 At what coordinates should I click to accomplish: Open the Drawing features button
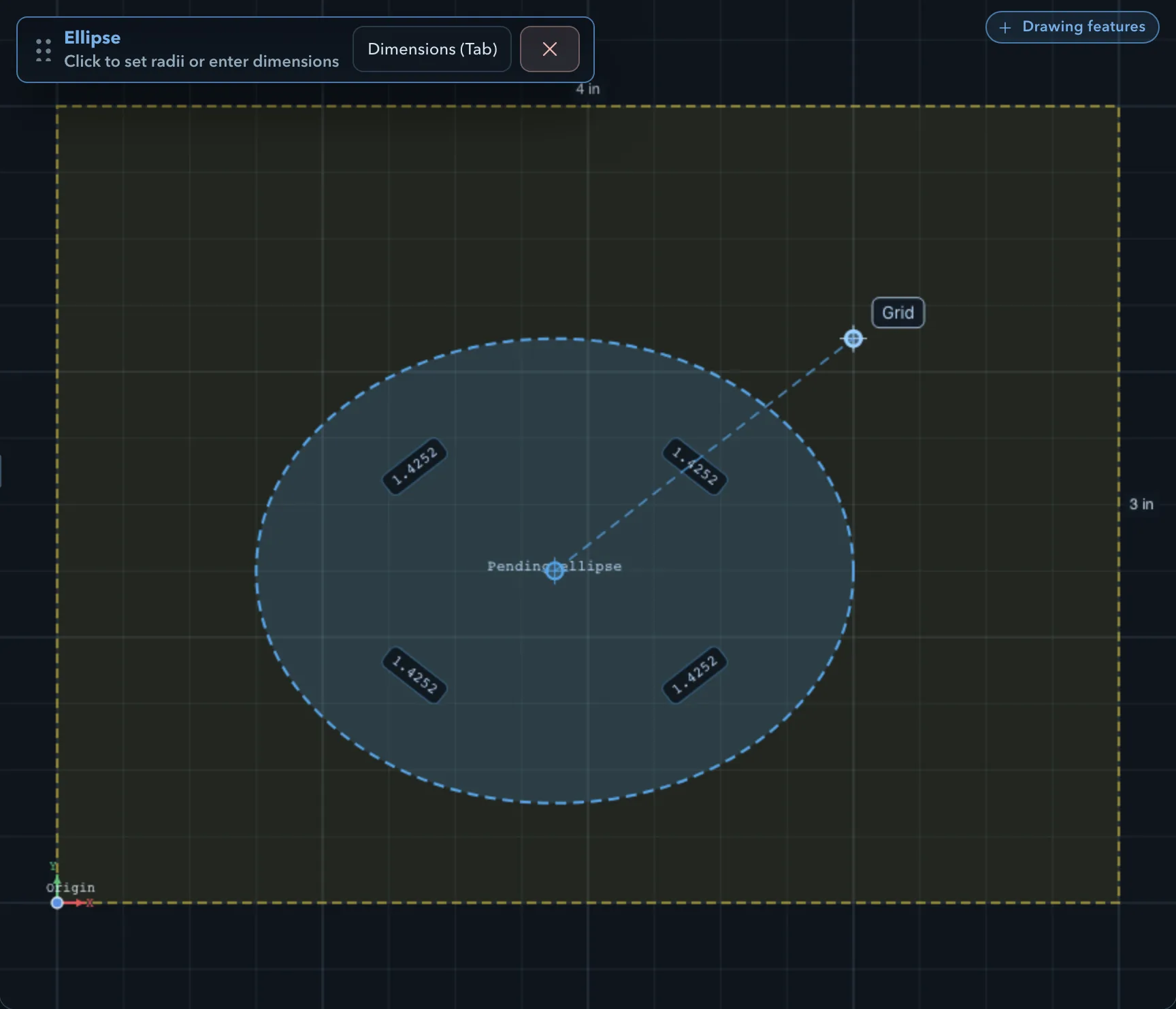click(x=1072, y=27)
